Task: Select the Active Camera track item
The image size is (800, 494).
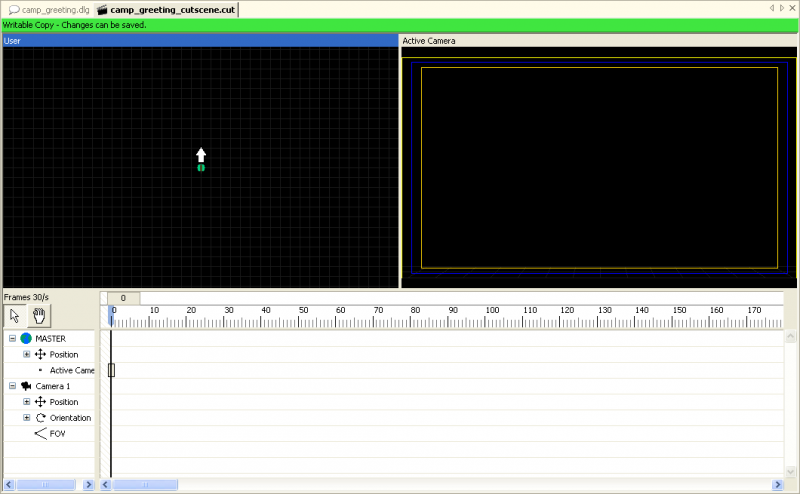Action: [71, 371]
